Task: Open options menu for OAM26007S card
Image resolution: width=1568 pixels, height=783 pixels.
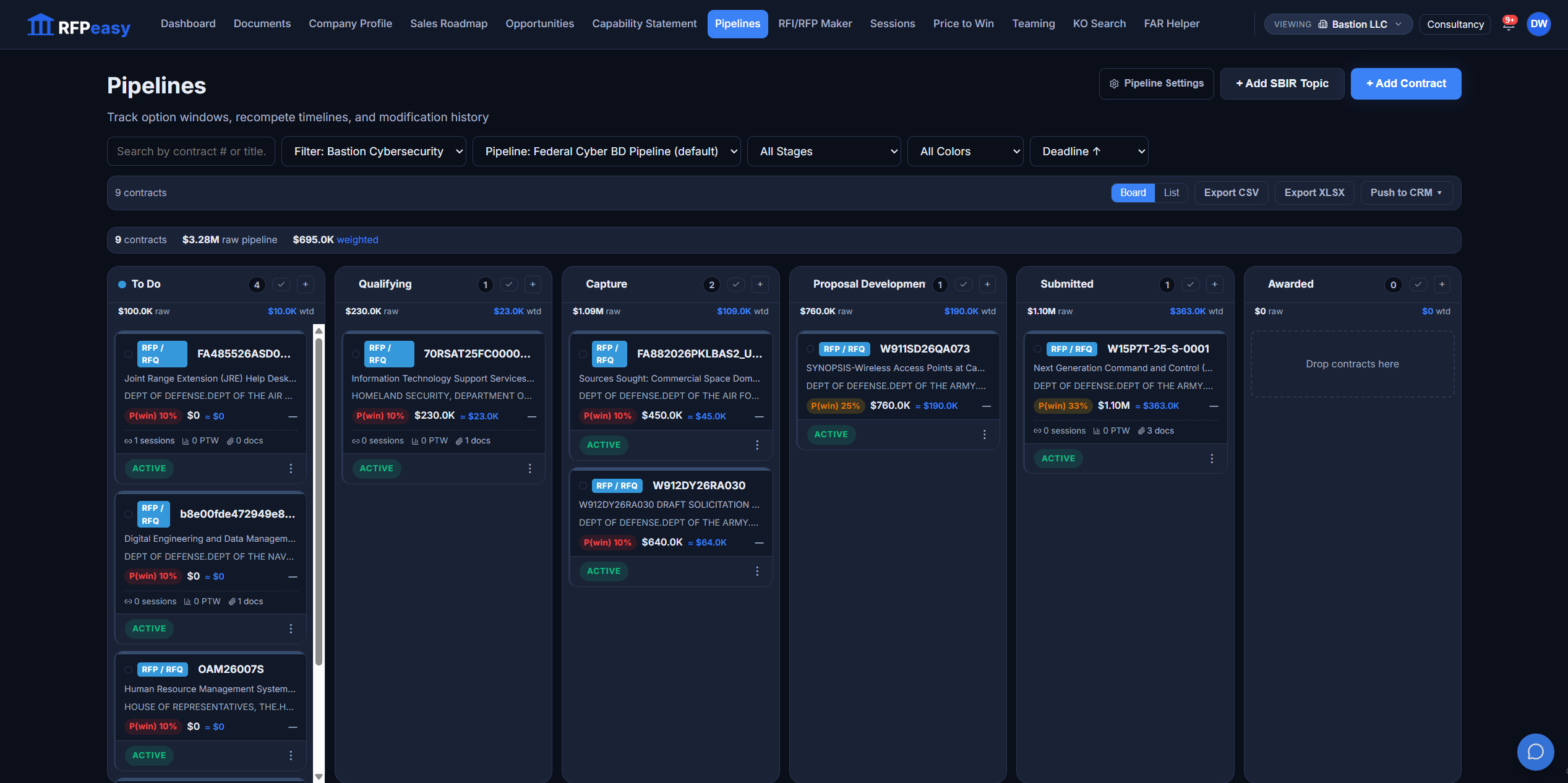Action: click(x=291, y=755)
